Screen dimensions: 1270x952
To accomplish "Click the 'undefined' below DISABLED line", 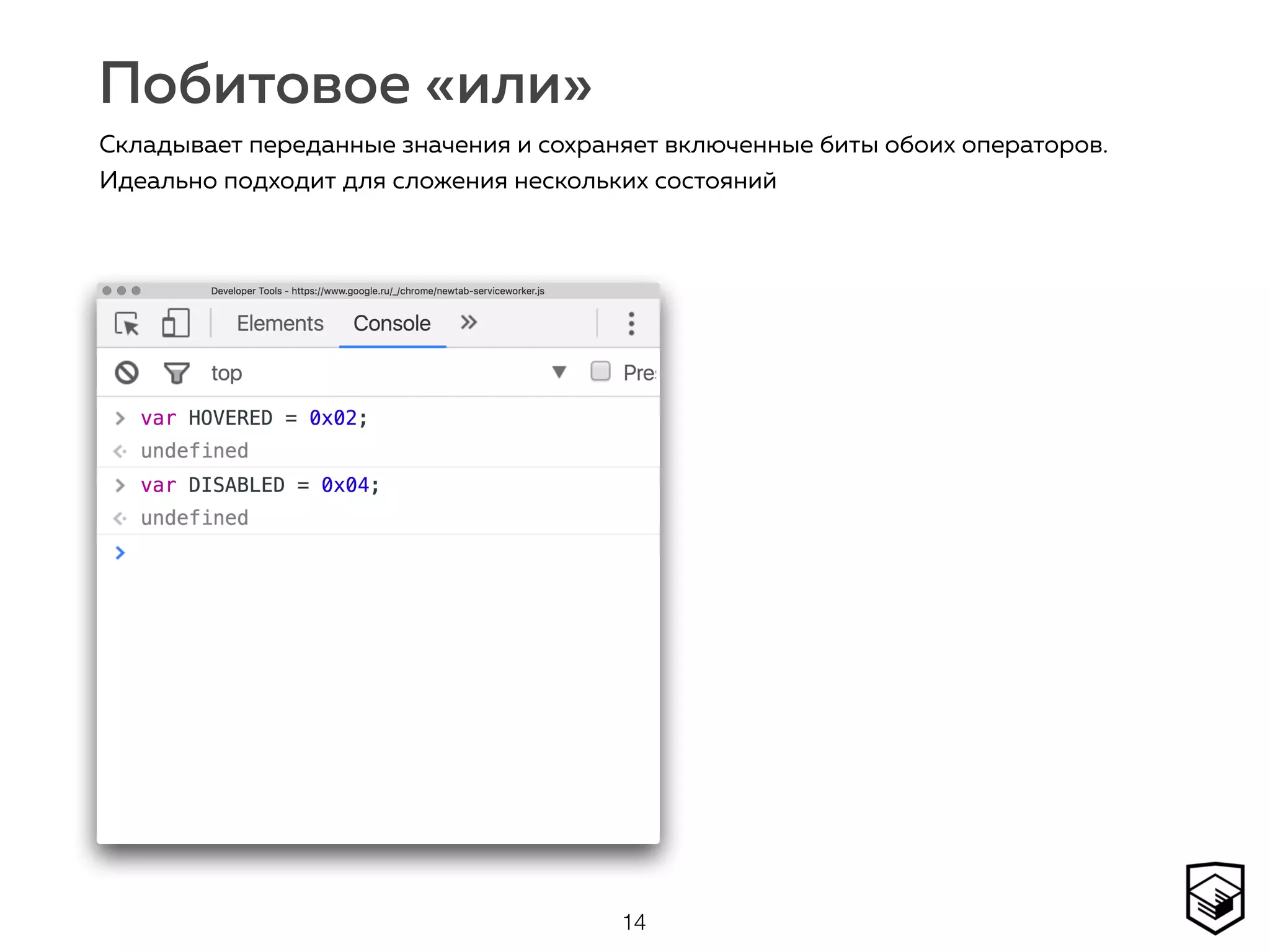I will pyautogui.click(x=194, y=518).
